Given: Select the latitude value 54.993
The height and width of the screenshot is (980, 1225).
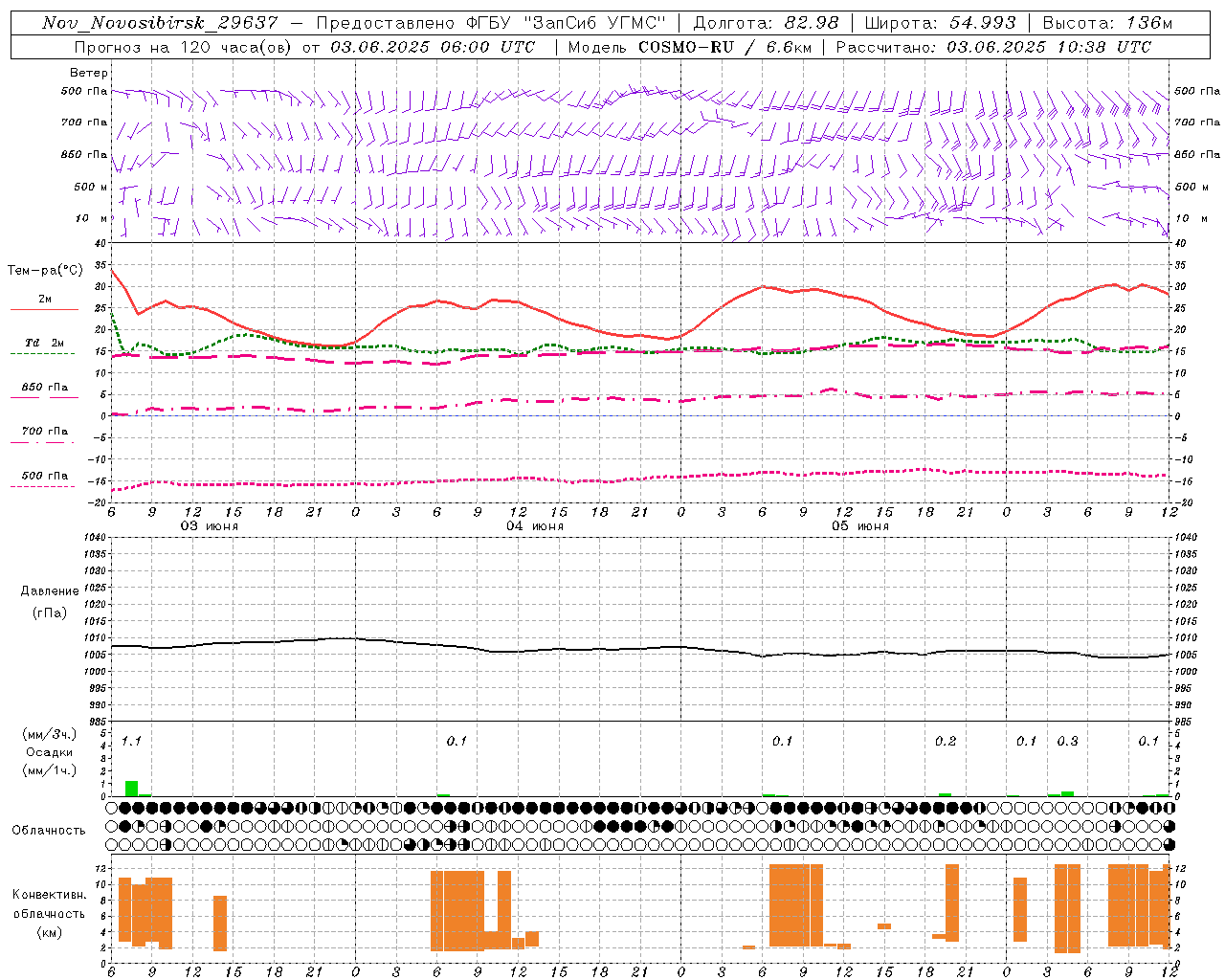Looking at the screenshot, I should (x=982, y=23).
